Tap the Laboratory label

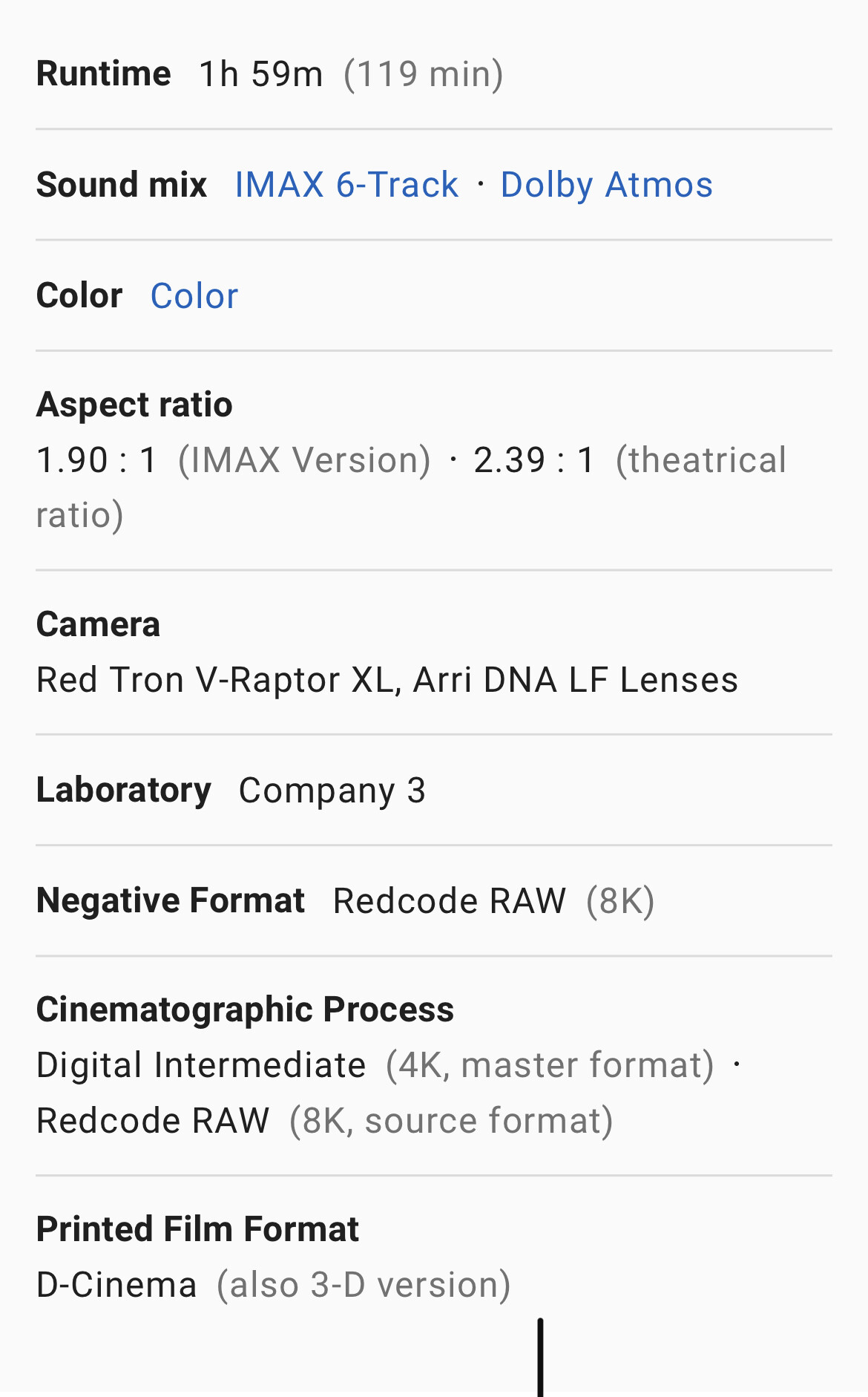(124, 790)
